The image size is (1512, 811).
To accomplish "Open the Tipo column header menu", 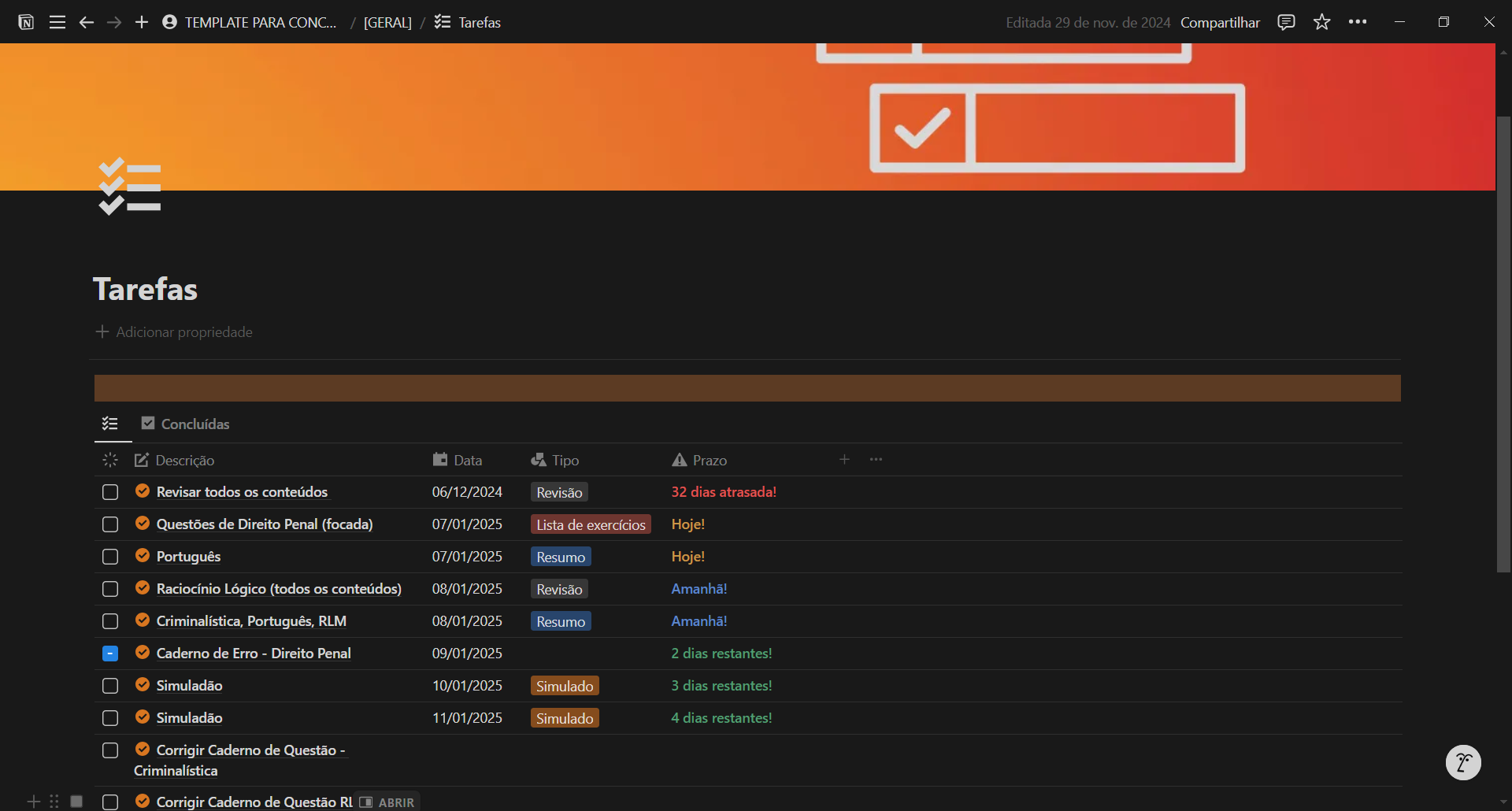I will pos(556,461).
